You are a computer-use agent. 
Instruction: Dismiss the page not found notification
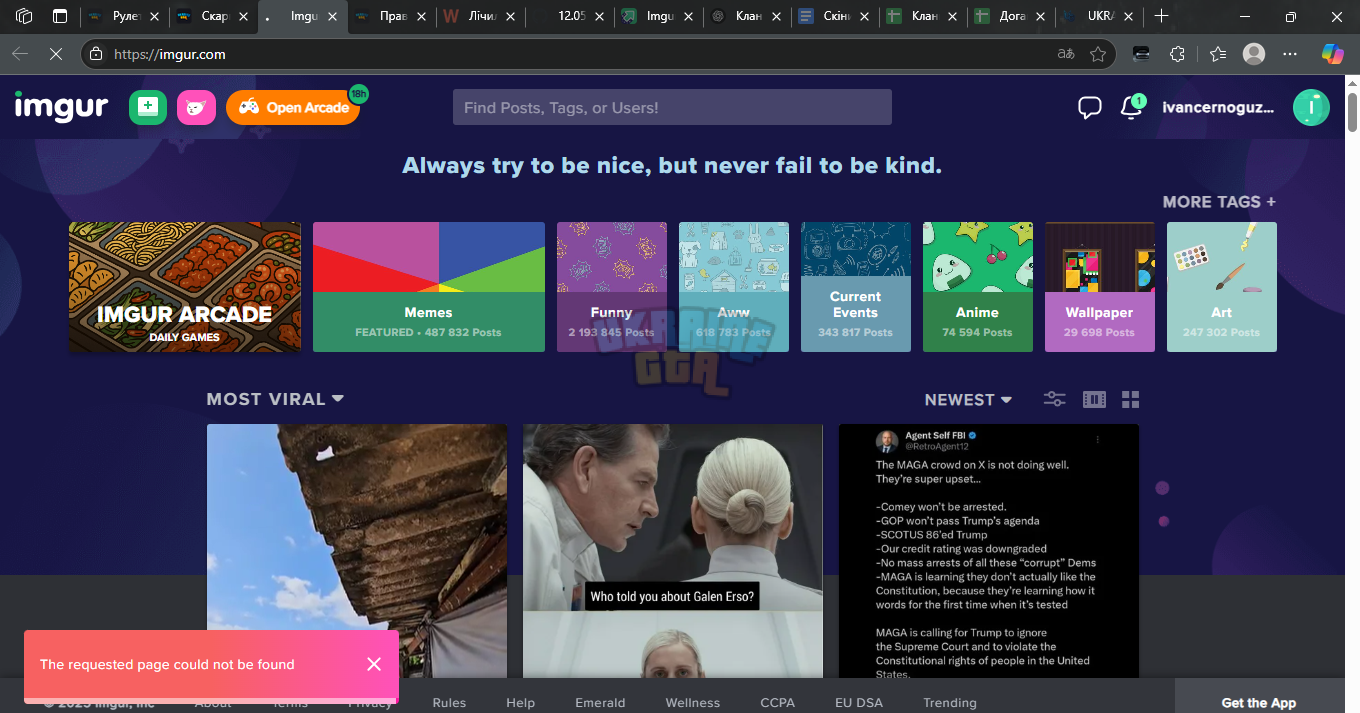[374, 664]
